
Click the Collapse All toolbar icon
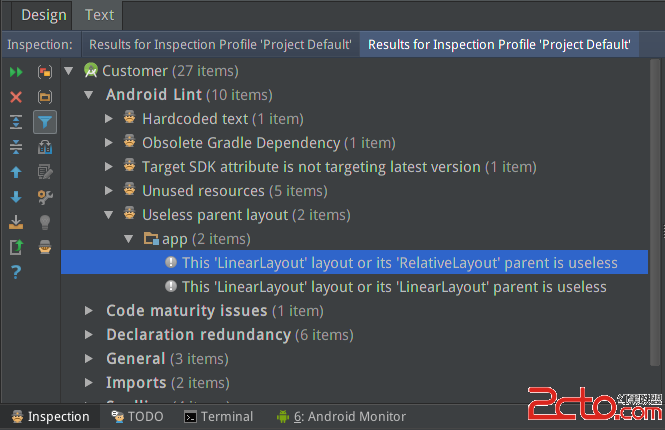(x=16, y=147)
